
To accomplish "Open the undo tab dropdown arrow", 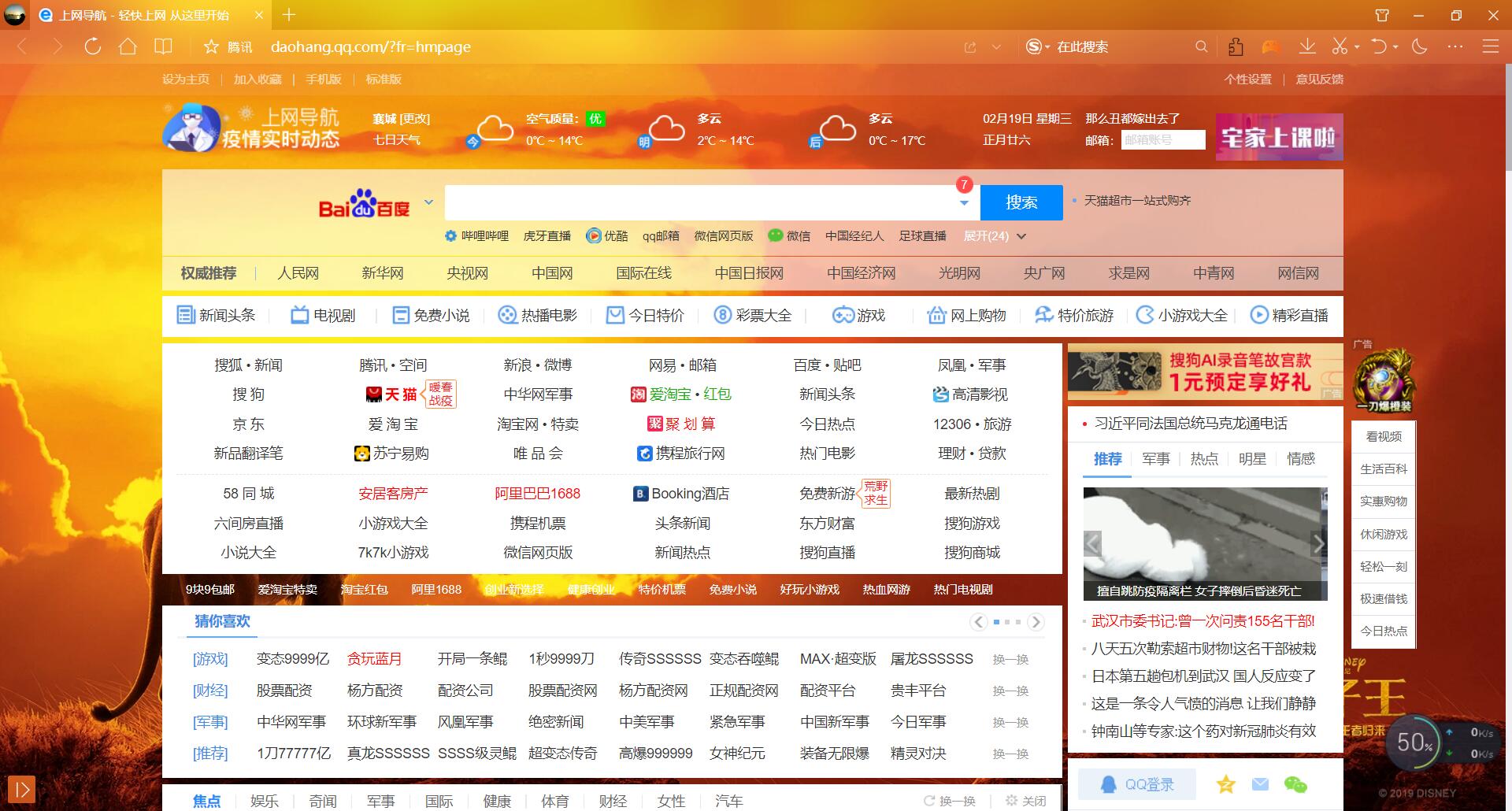I will (x=1395, y=48).
